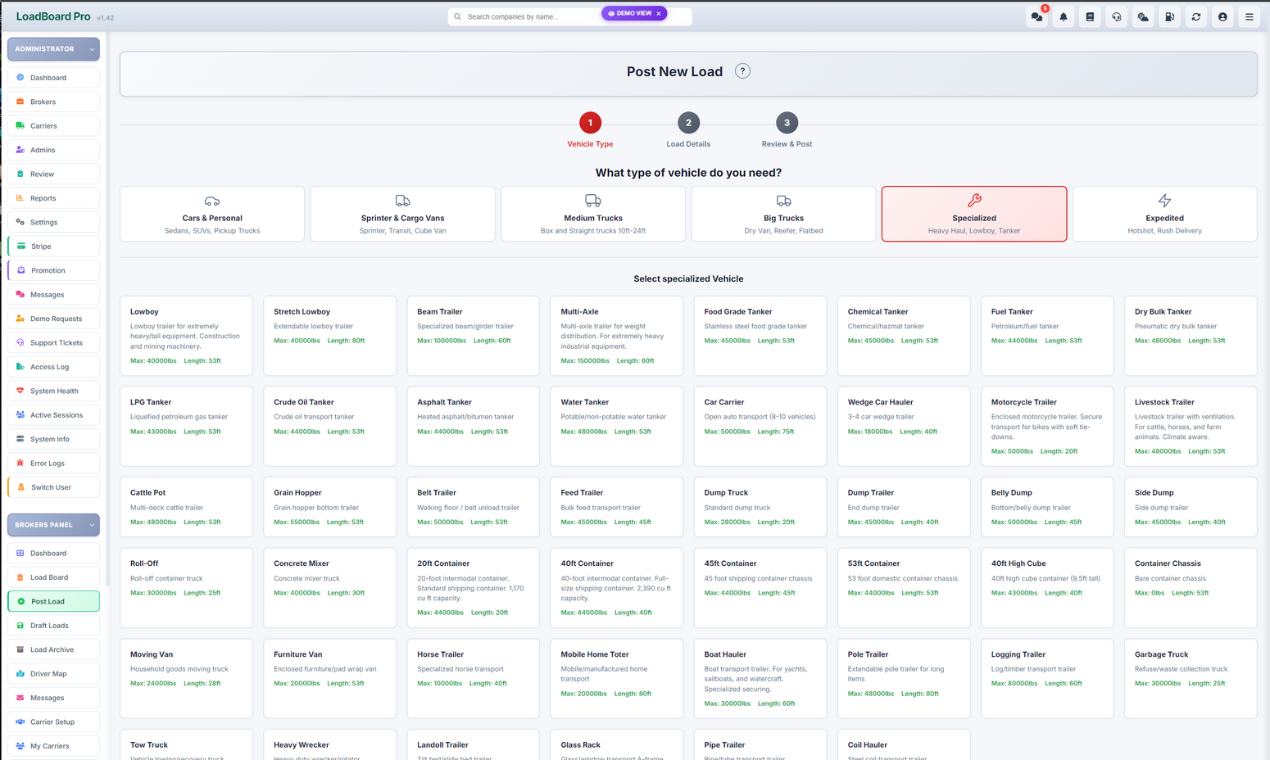This screenshot has width=1270, height=760.
Task: Select the Specialized vehicle category
Action: tap(974, 214)
